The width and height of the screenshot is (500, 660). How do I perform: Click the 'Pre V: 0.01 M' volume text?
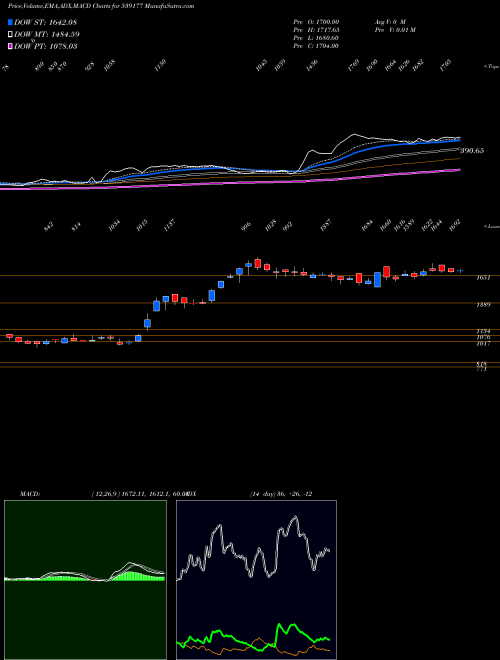coord(395,30)
